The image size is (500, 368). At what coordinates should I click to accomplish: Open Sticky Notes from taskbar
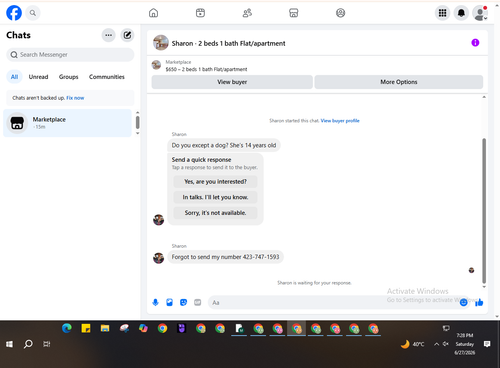point(86,329)
